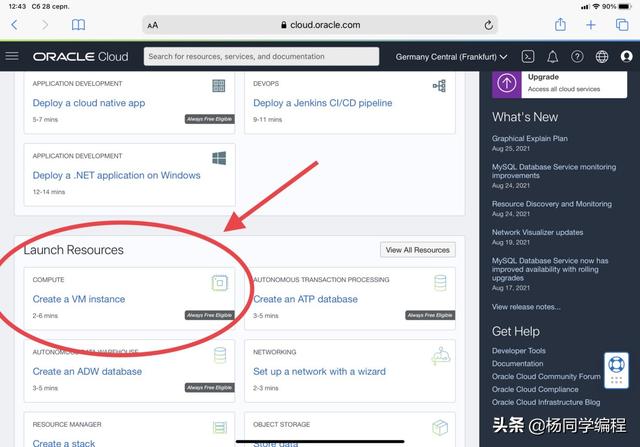Screen dimensions: 640x447
Task: Click View All Resources button
Action: [x=417, y=249]
